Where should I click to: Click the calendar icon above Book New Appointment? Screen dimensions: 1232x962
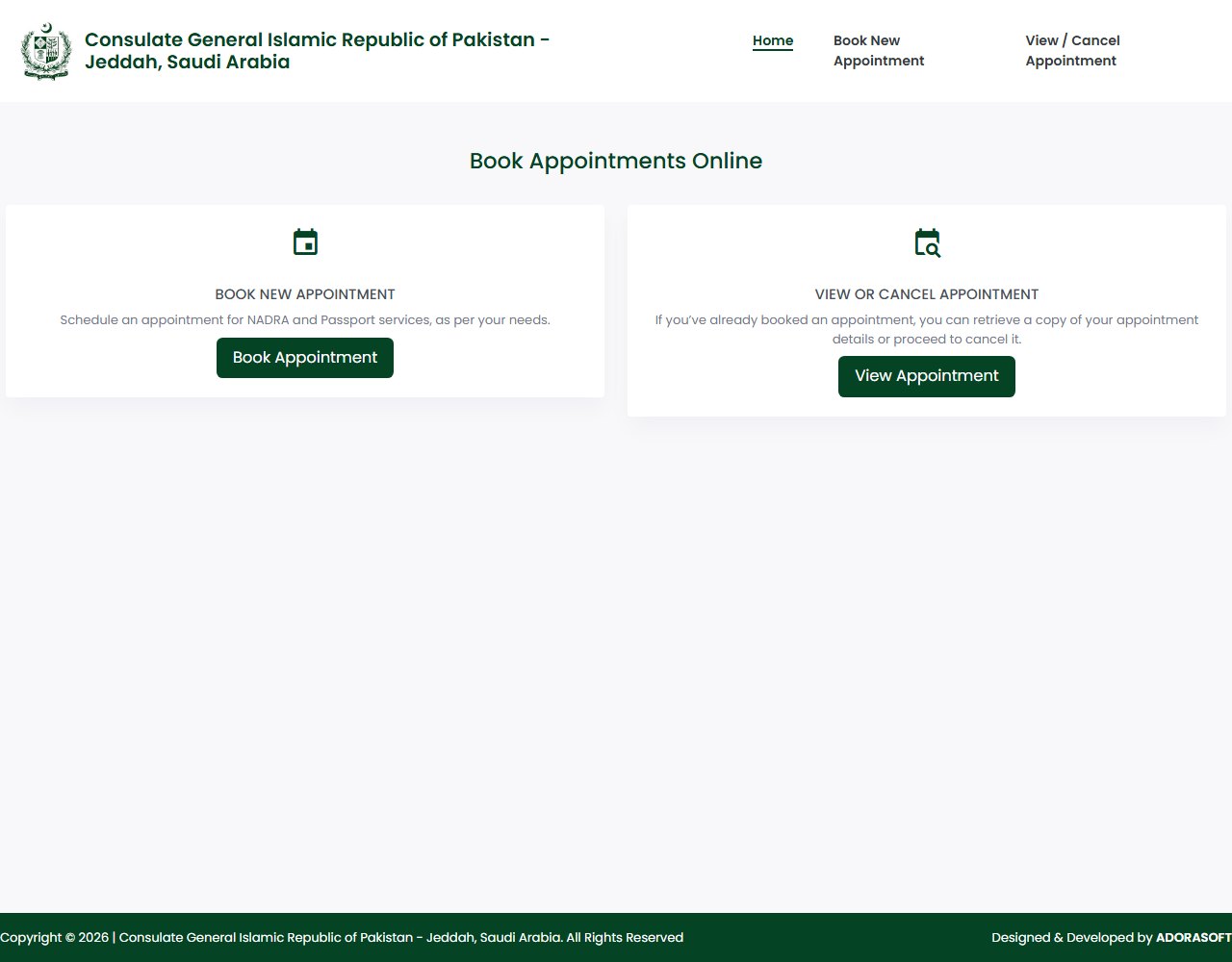click(305, 242)
